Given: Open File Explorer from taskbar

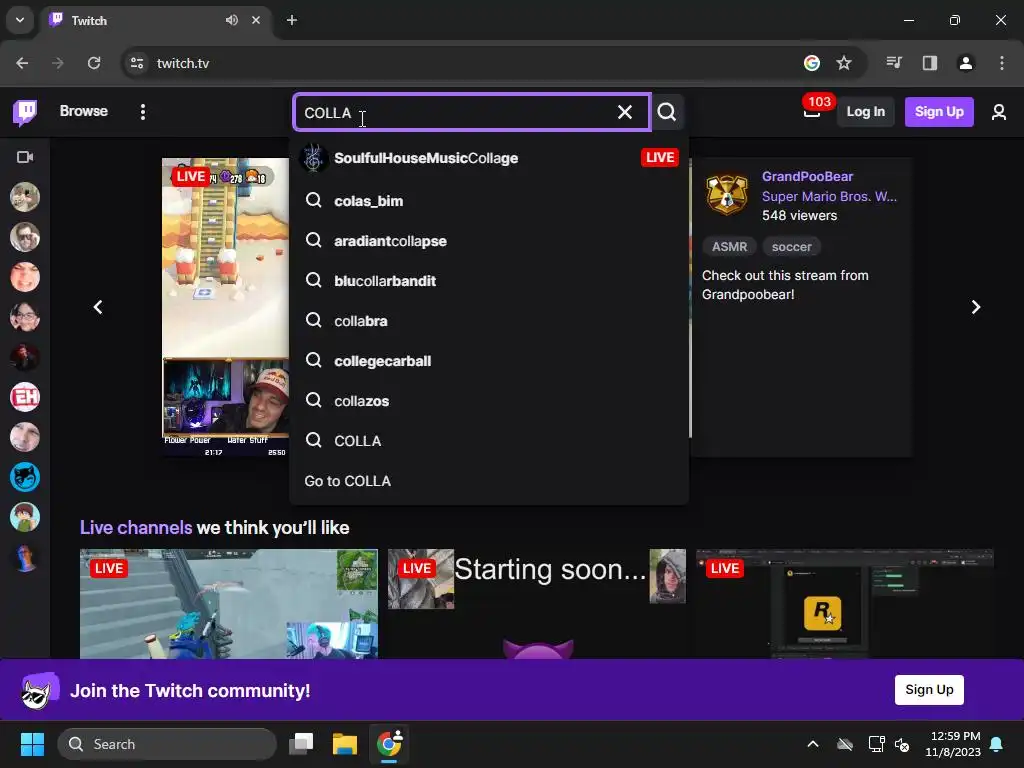Looking at the screenshot, I should tap(345, 744).
